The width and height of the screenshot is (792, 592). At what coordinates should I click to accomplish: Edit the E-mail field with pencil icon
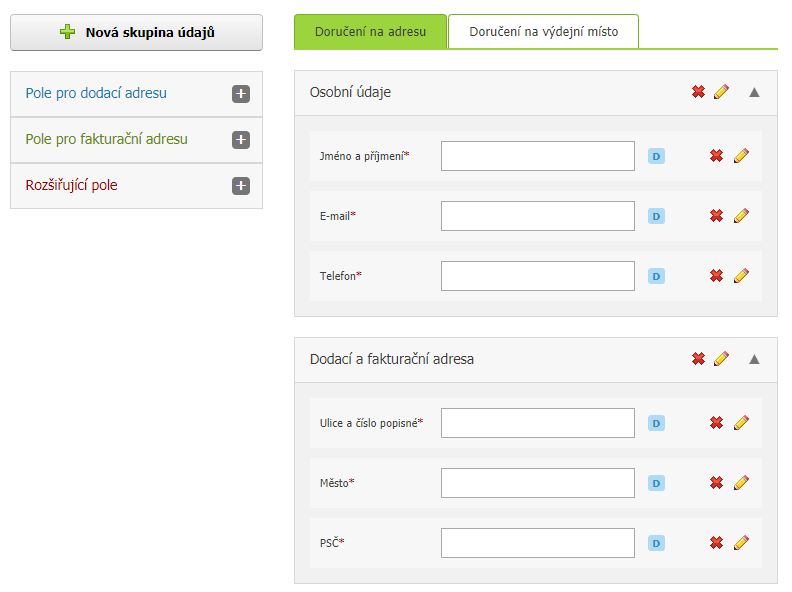(x=741, y=216)
